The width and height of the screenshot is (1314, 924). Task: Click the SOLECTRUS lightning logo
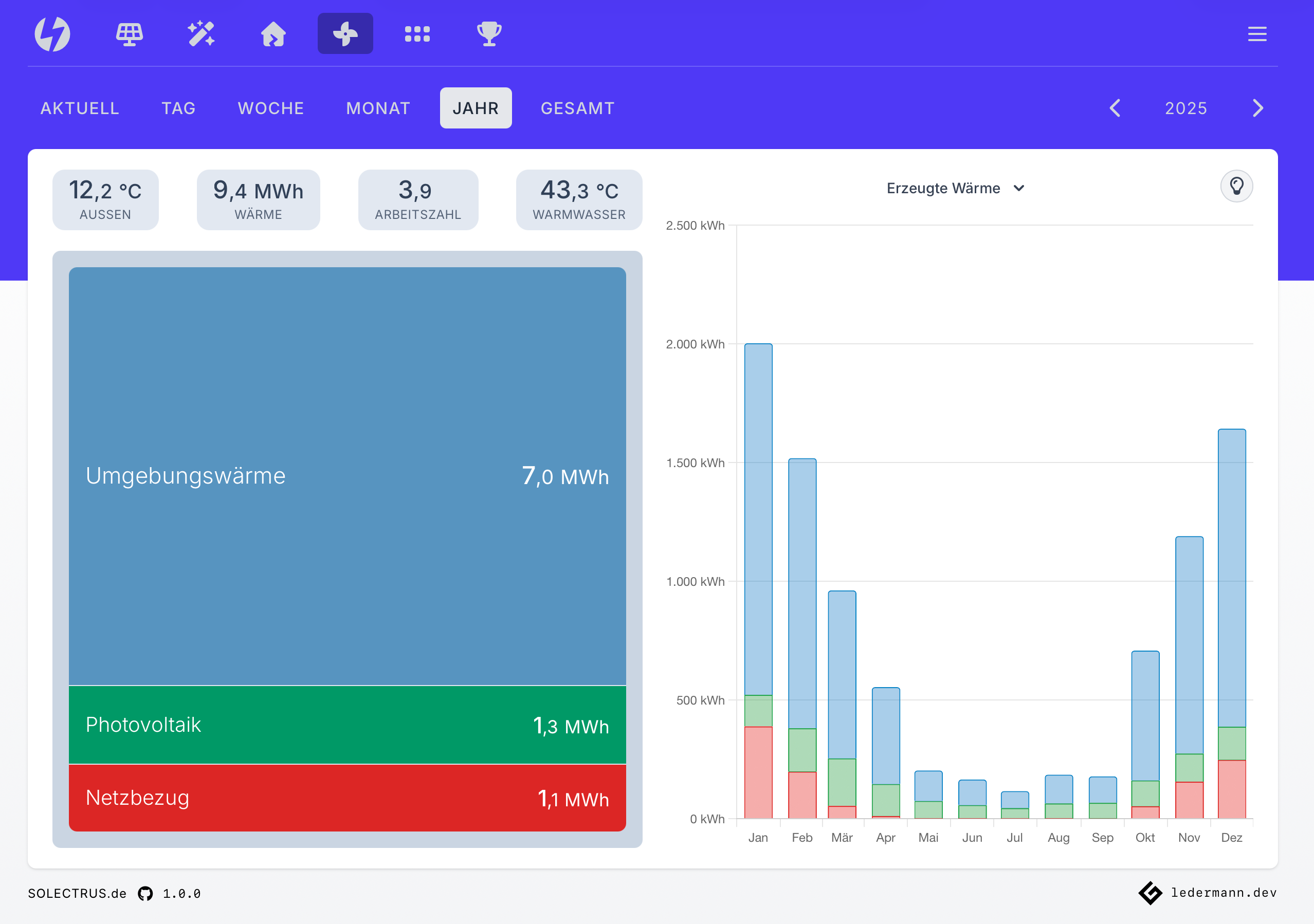[52, 33]
